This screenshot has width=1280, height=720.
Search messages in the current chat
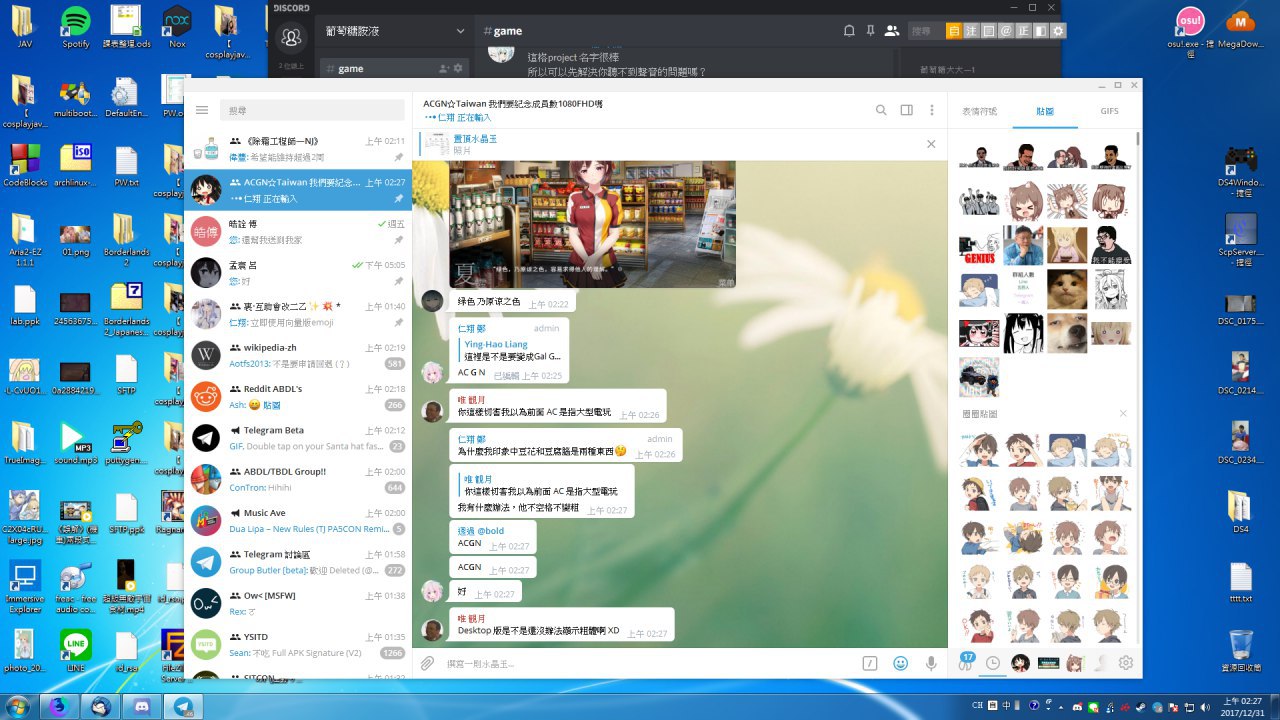[x=881, y=110]
